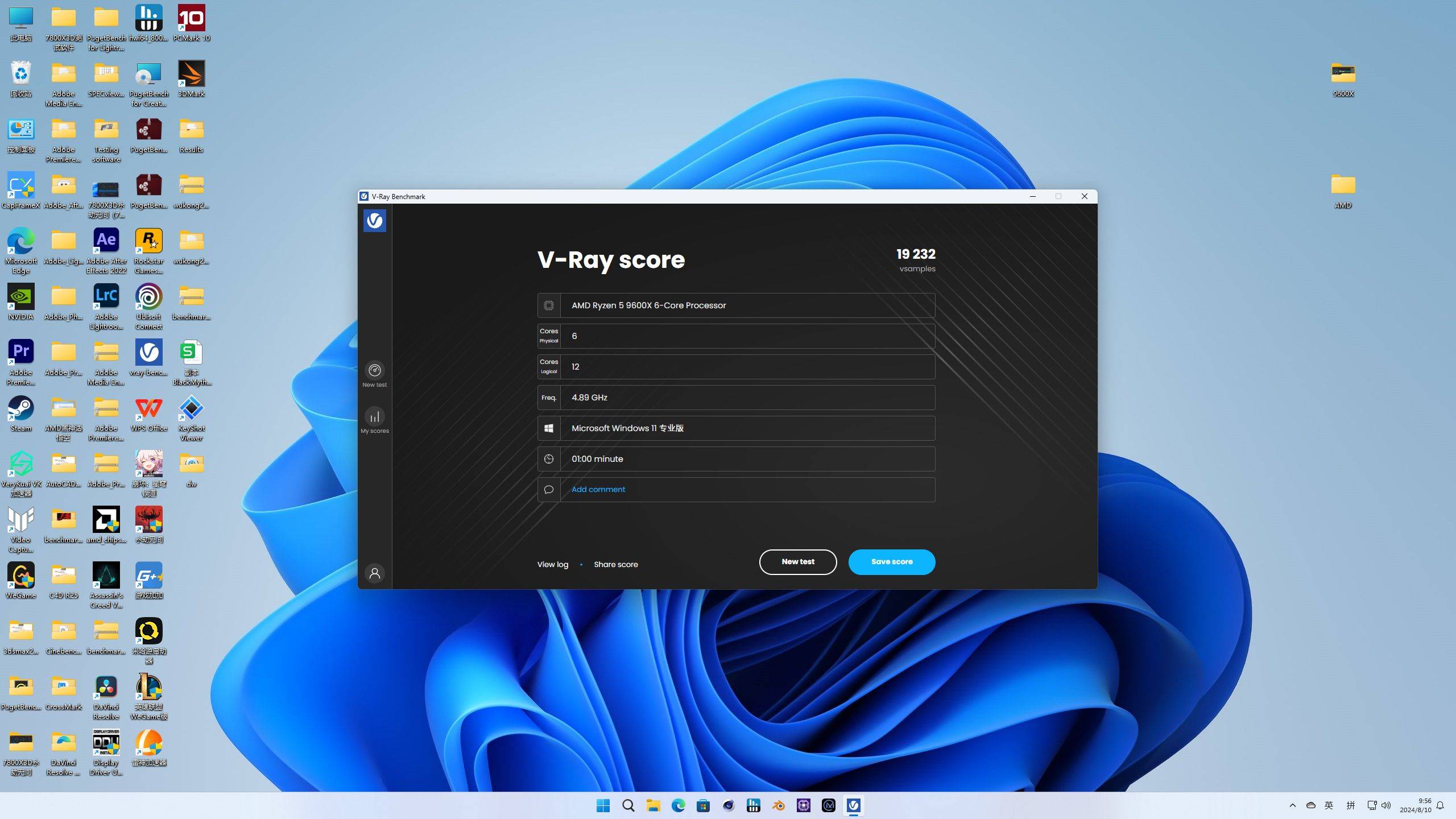Select the Steam desktop icon
The height and width of the screenshot is (819, 1456).
(x=21, y=413)
